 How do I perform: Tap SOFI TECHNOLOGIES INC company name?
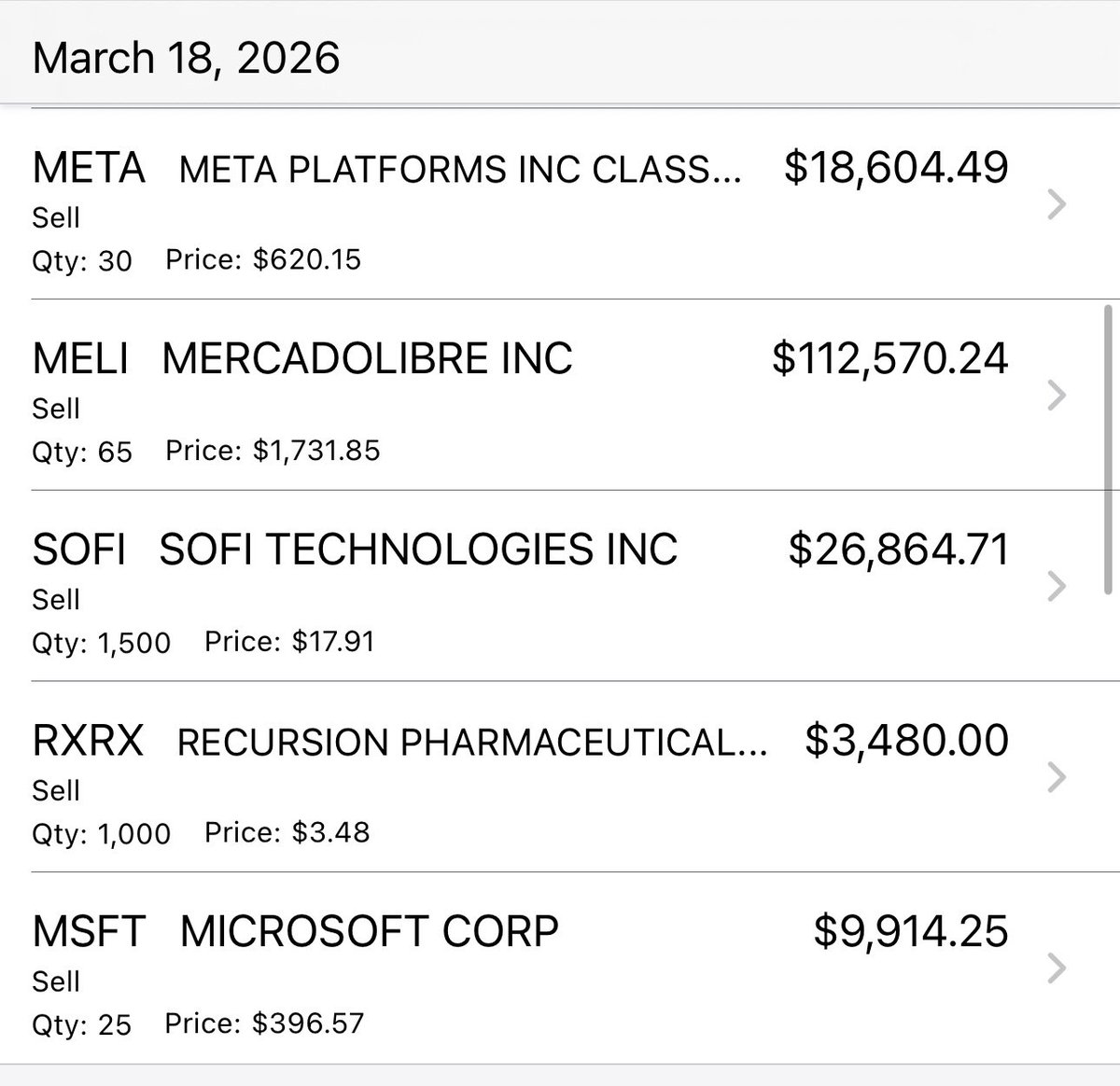(418, 550)
